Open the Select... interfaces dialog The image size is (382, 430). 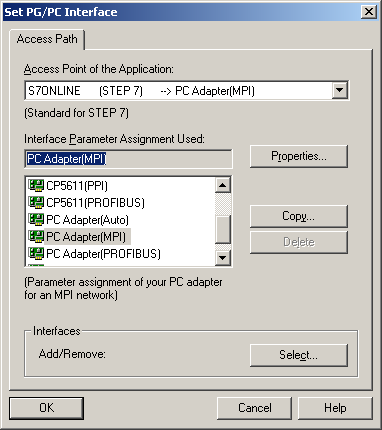(x=299, y=355)
